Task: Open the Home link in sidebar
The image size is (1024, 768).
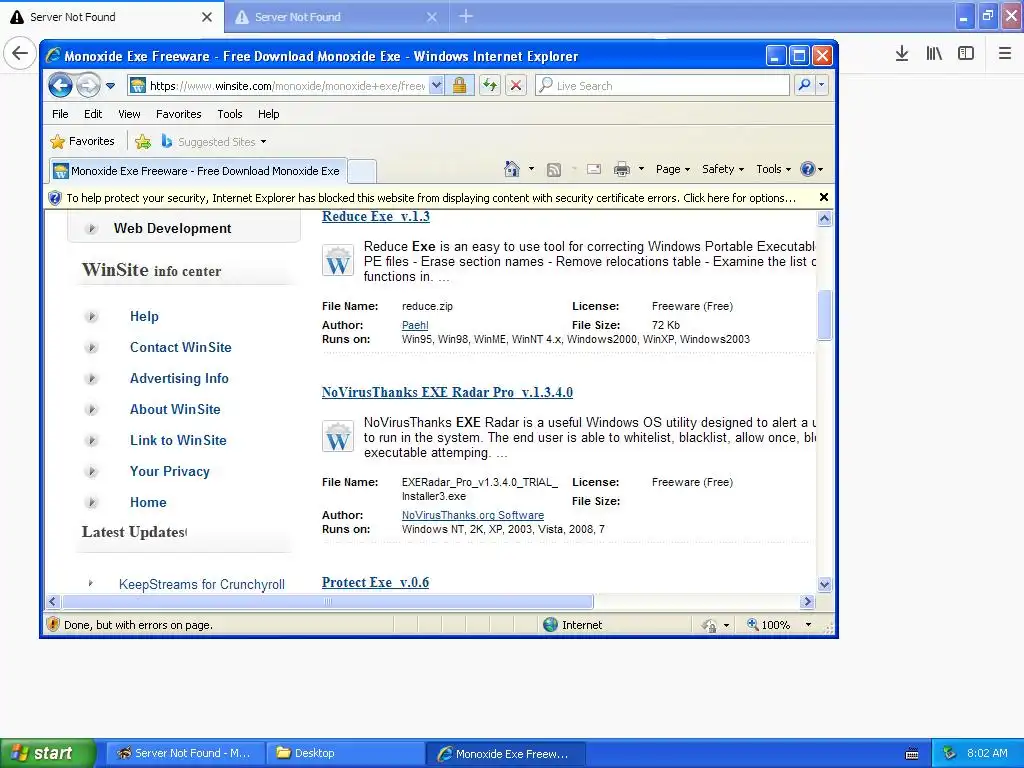Action: point(148,503)
